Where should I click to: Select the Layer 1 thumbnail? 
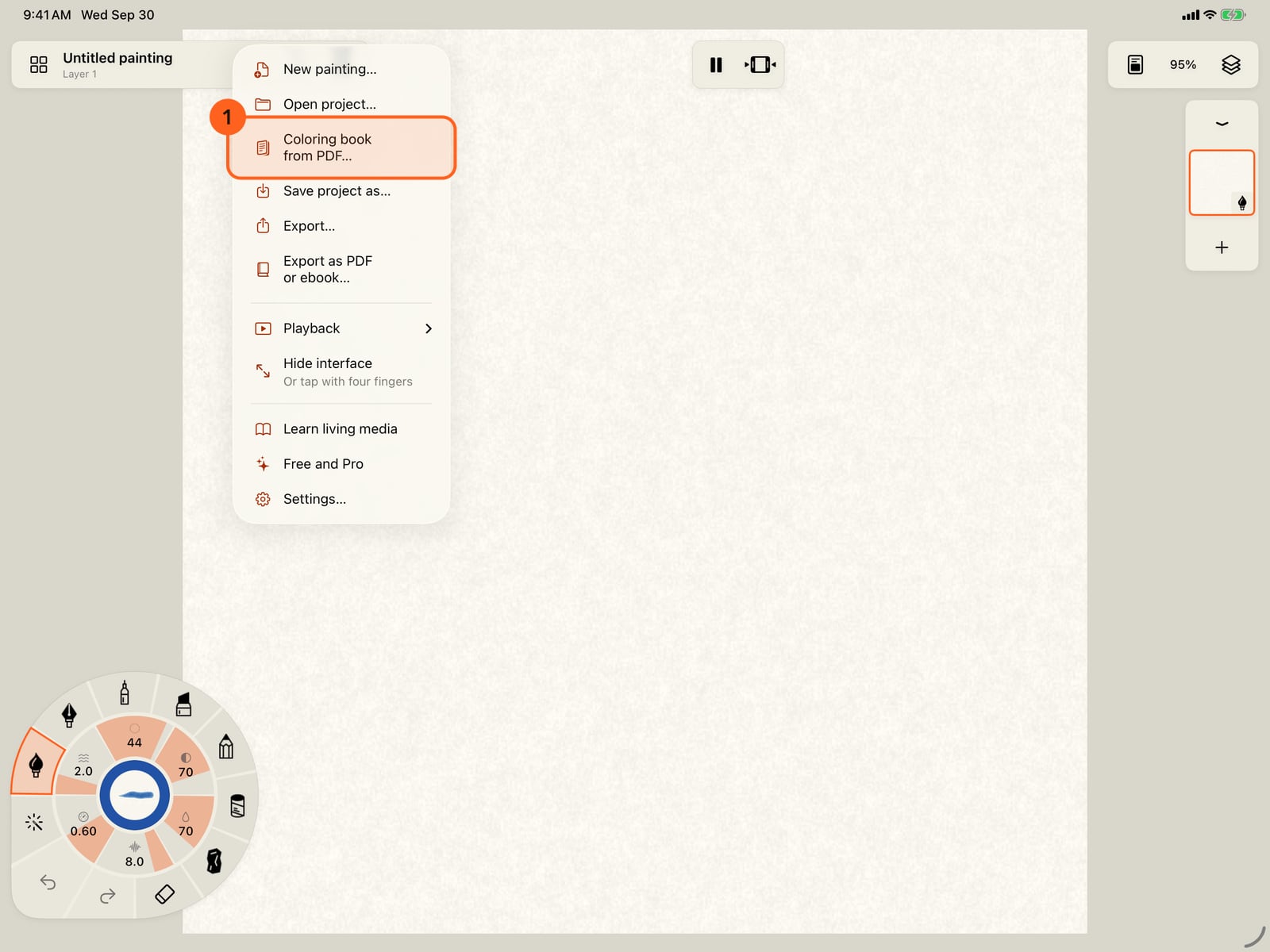[1222, 182]
